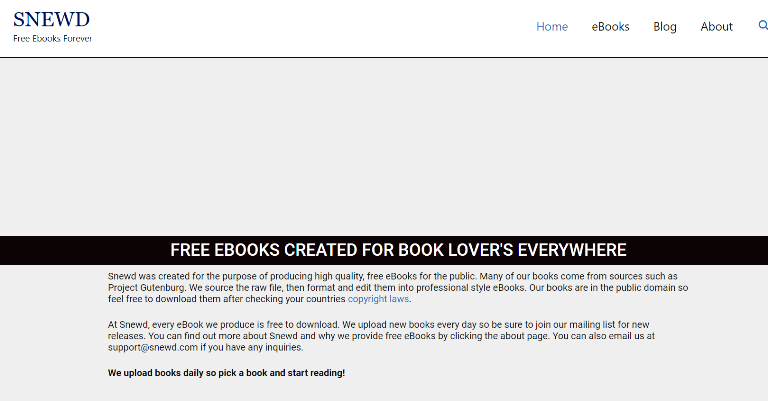Click the 'Project Gutenburg' text in paragraph
This screenshot has height=401, width=768.
tap(146, 287)
